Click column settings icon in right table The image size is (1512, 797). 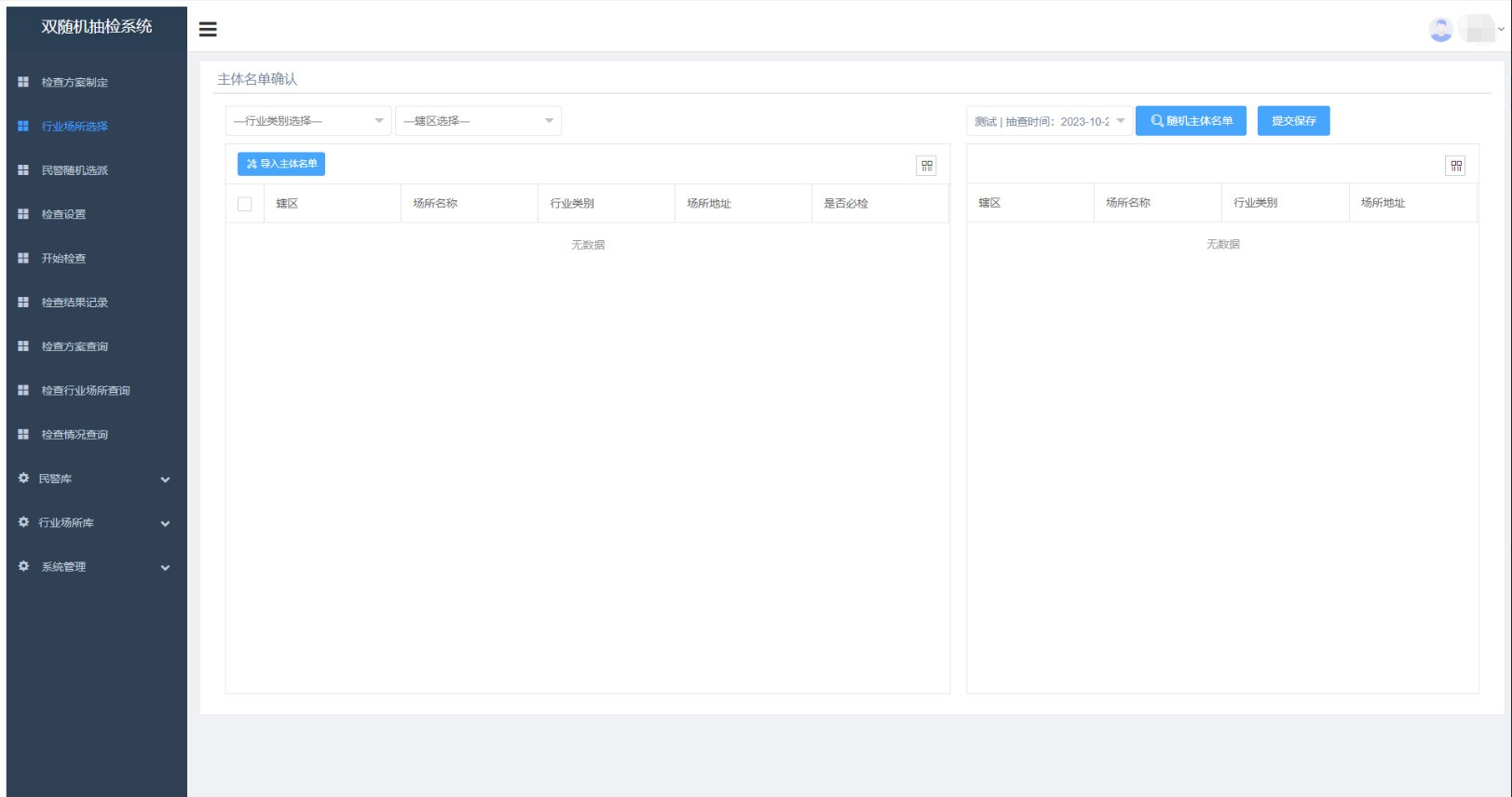(x=1455, y=166)
